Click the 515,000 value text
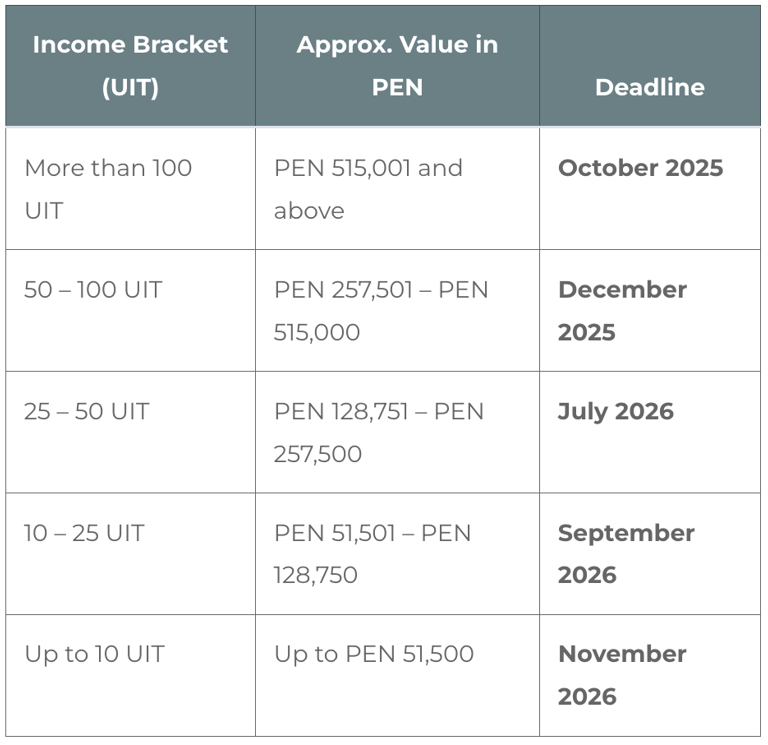The image size is (768, 745). tap(317, 332)
